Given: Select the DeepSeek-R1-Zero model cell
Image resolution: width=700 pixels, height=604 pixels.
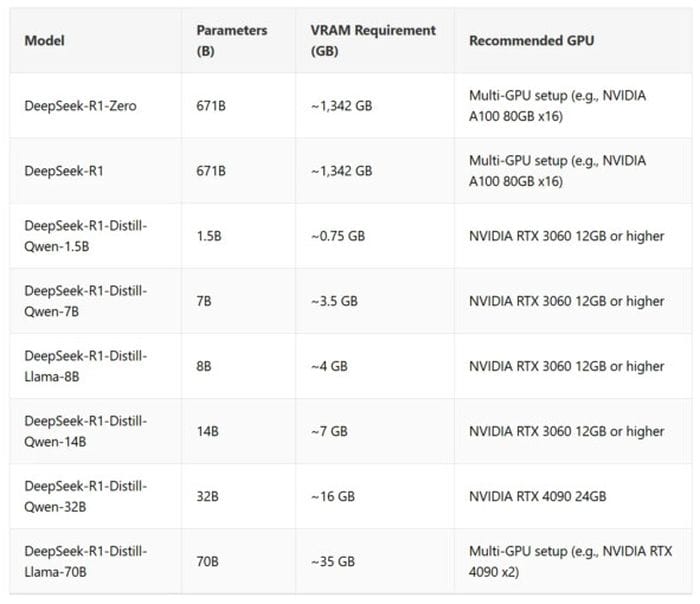Looking at the screenshot, I should pos(80,106).
